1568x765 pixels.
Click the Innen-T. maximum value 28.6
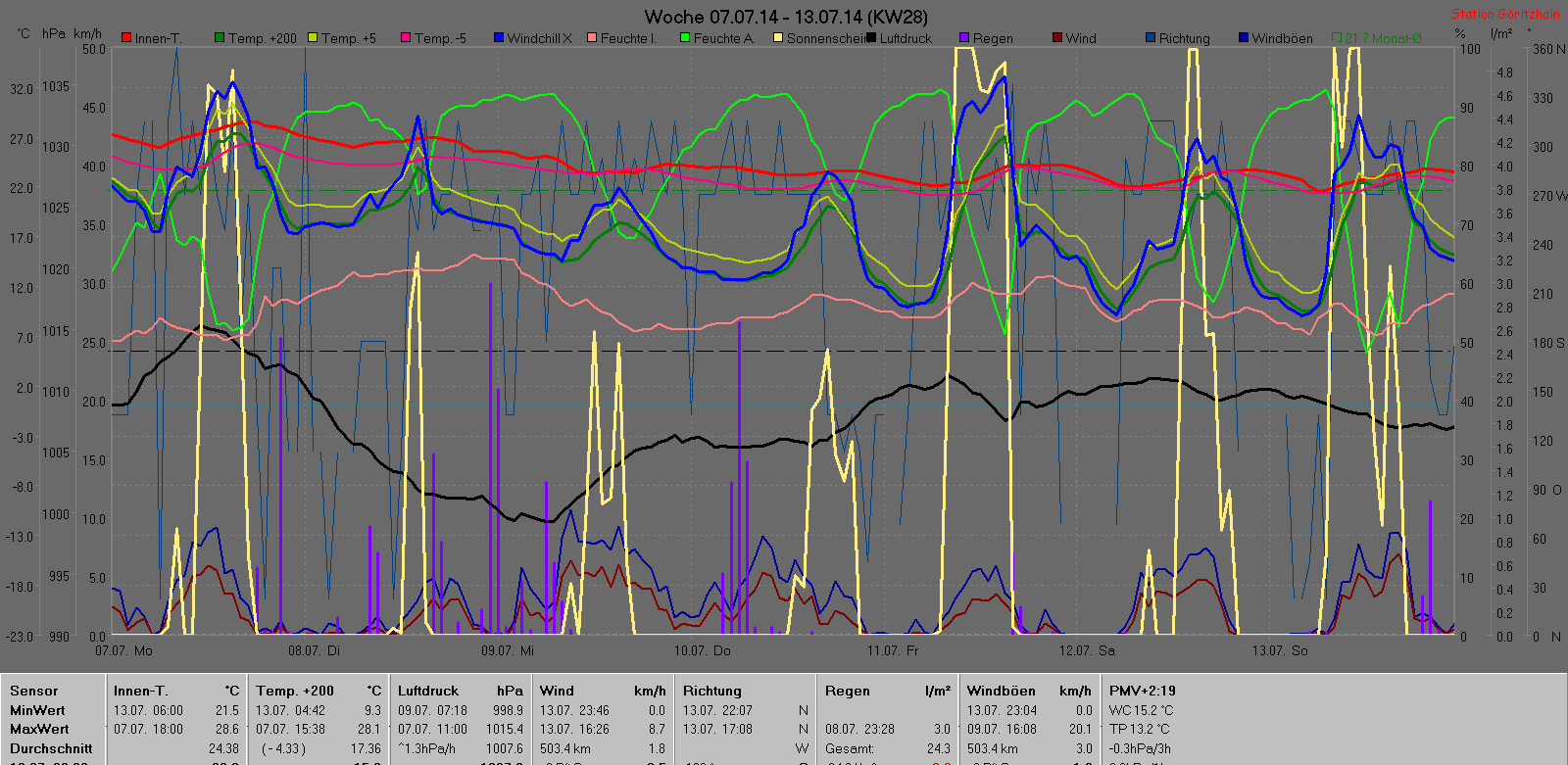click(227, 729)
